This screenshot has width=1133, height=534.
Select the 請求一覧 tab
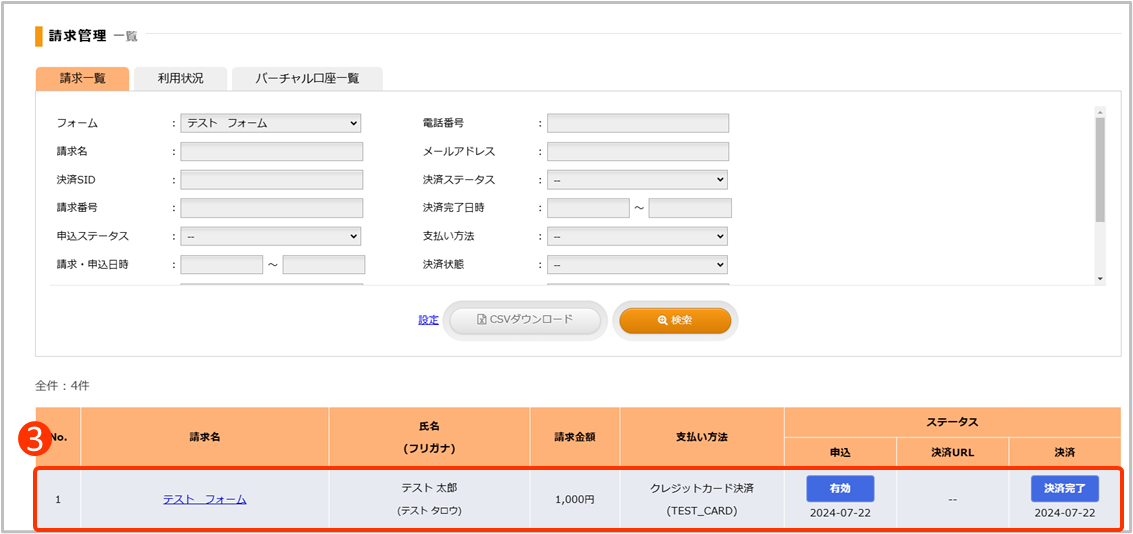[x=82, y=79]
